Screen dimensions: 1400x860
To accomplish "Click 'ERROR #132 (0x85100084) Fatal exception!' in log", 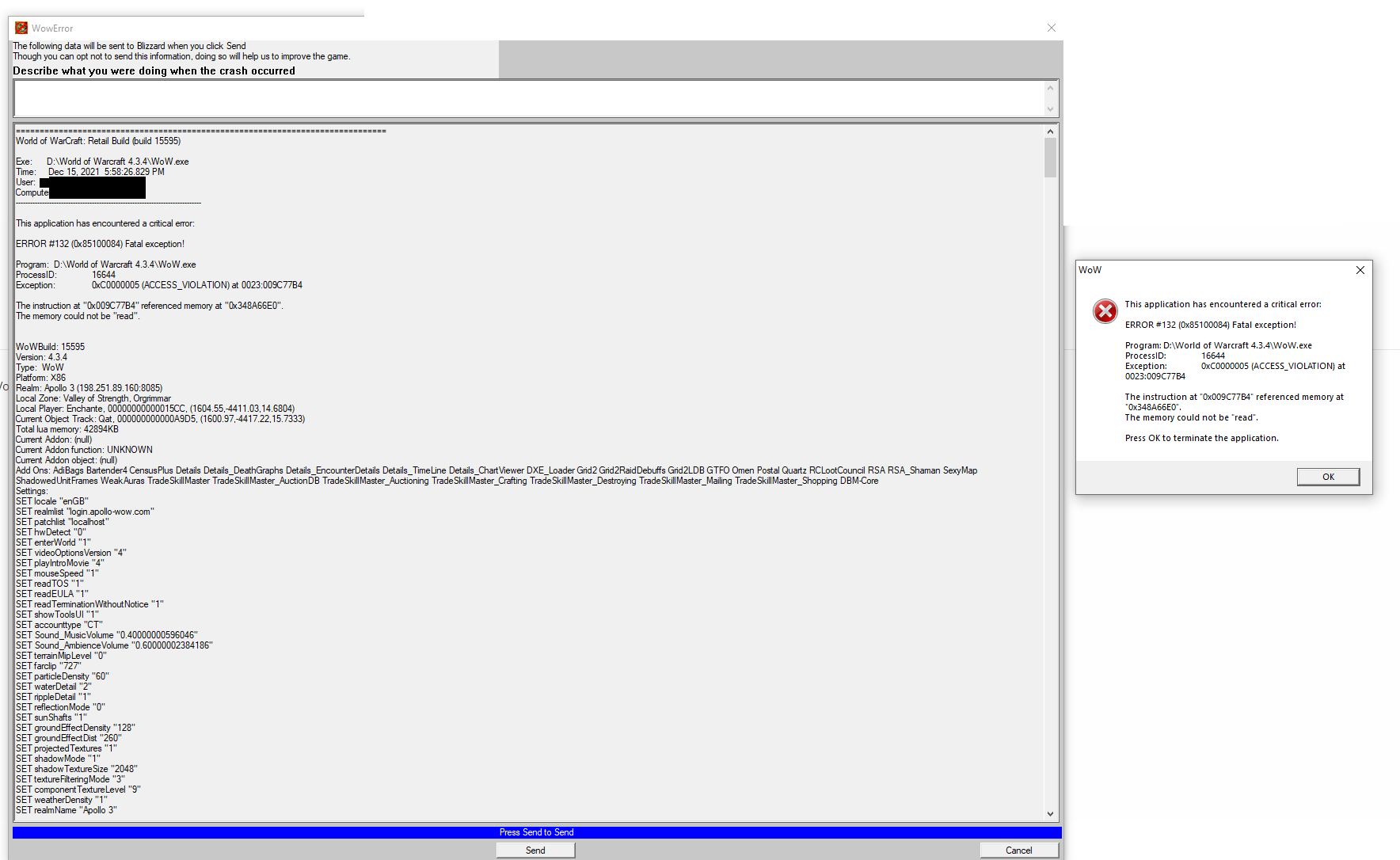I will pyautogui.click(x=100, y=244).
